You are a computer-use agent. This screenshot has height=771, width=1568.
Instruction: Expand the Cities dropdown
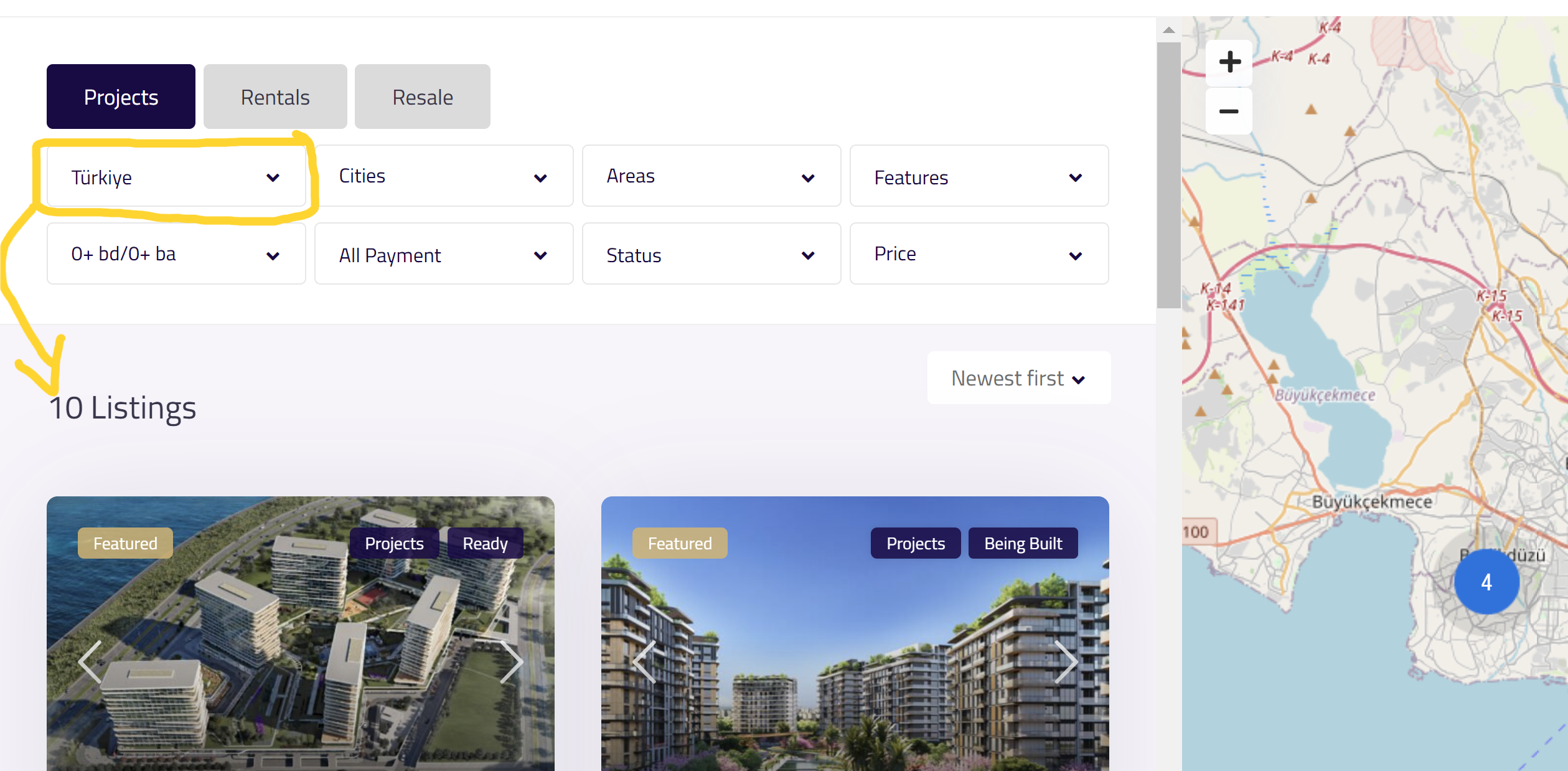click(x=444, y=176)
